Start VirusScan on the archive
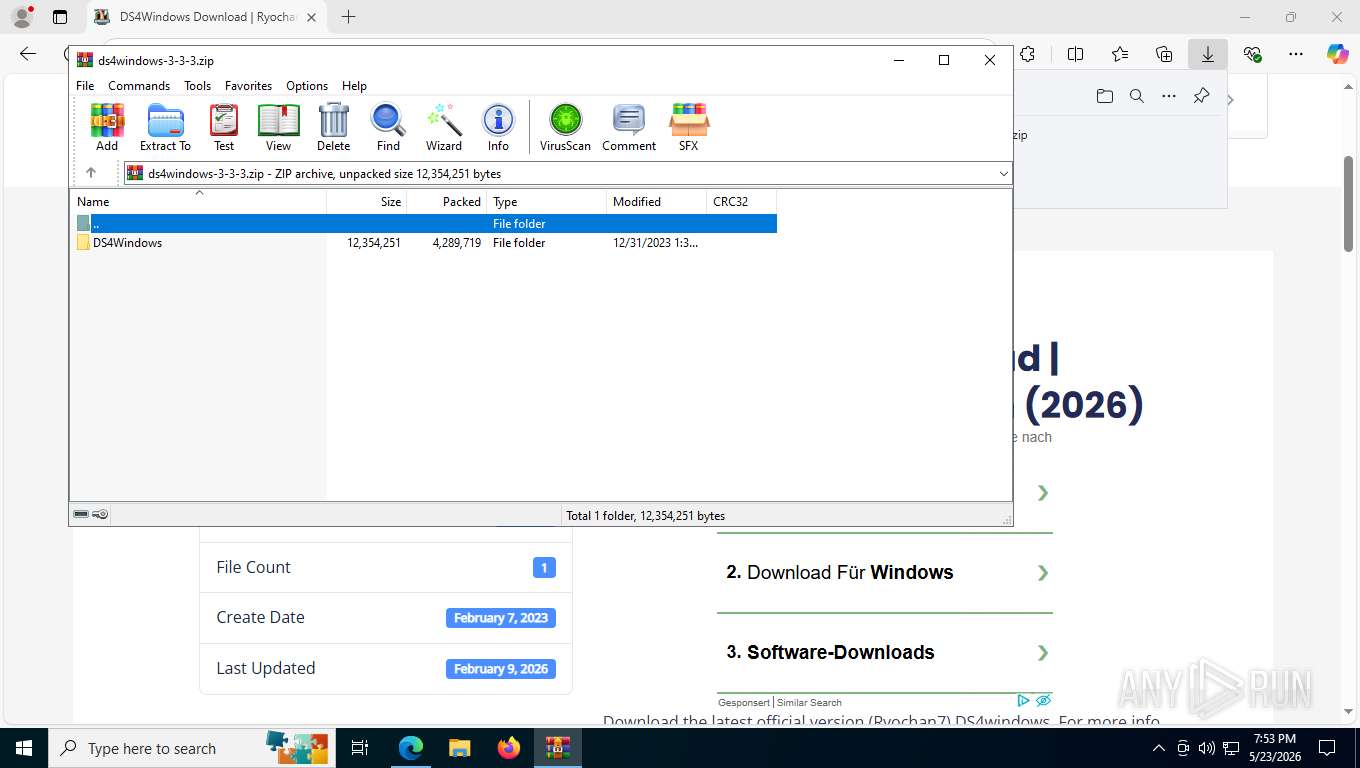Screen dimensions: 1360x768 [565, 127]
